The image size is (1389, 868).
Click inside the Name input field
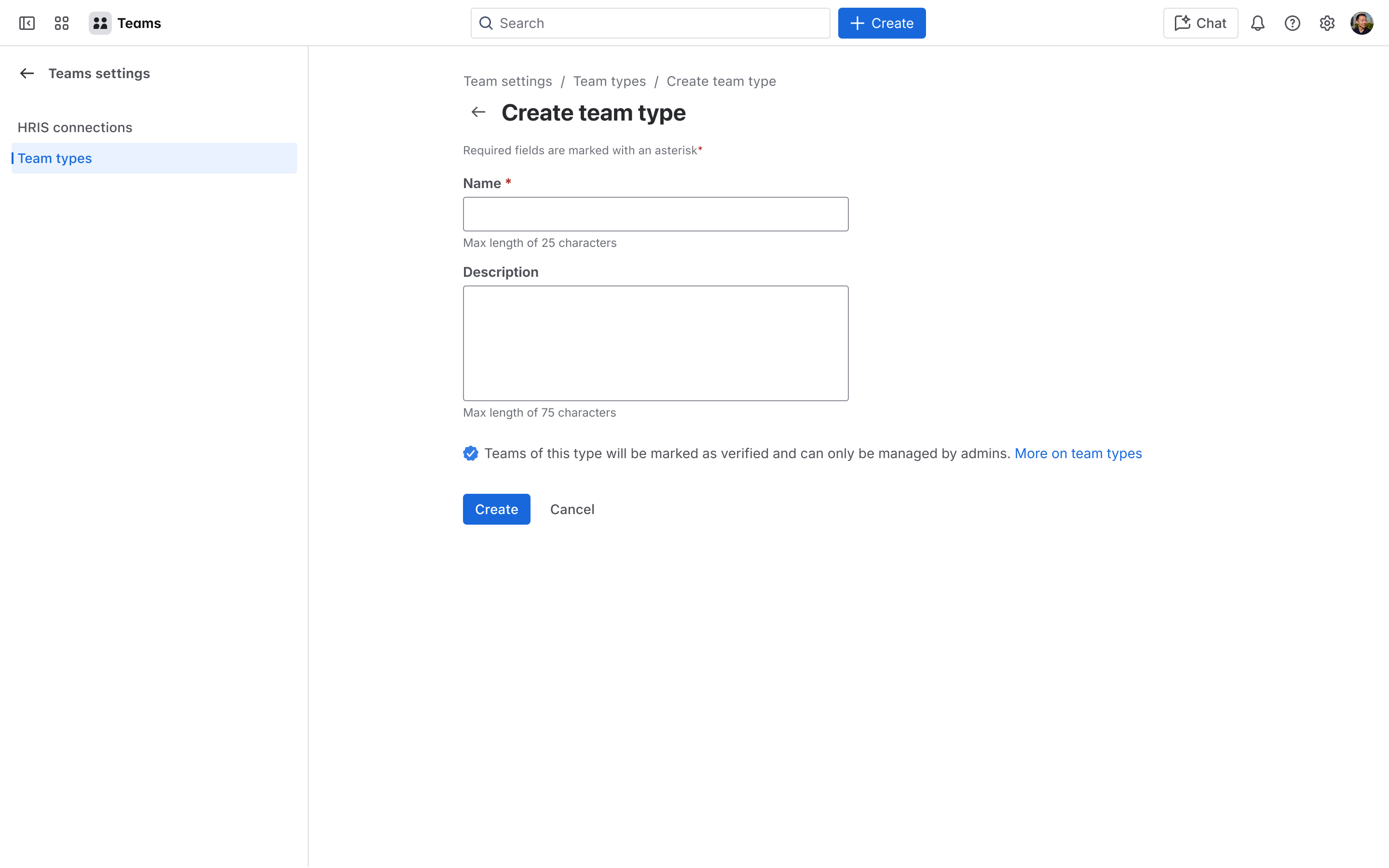pos(655,214)
